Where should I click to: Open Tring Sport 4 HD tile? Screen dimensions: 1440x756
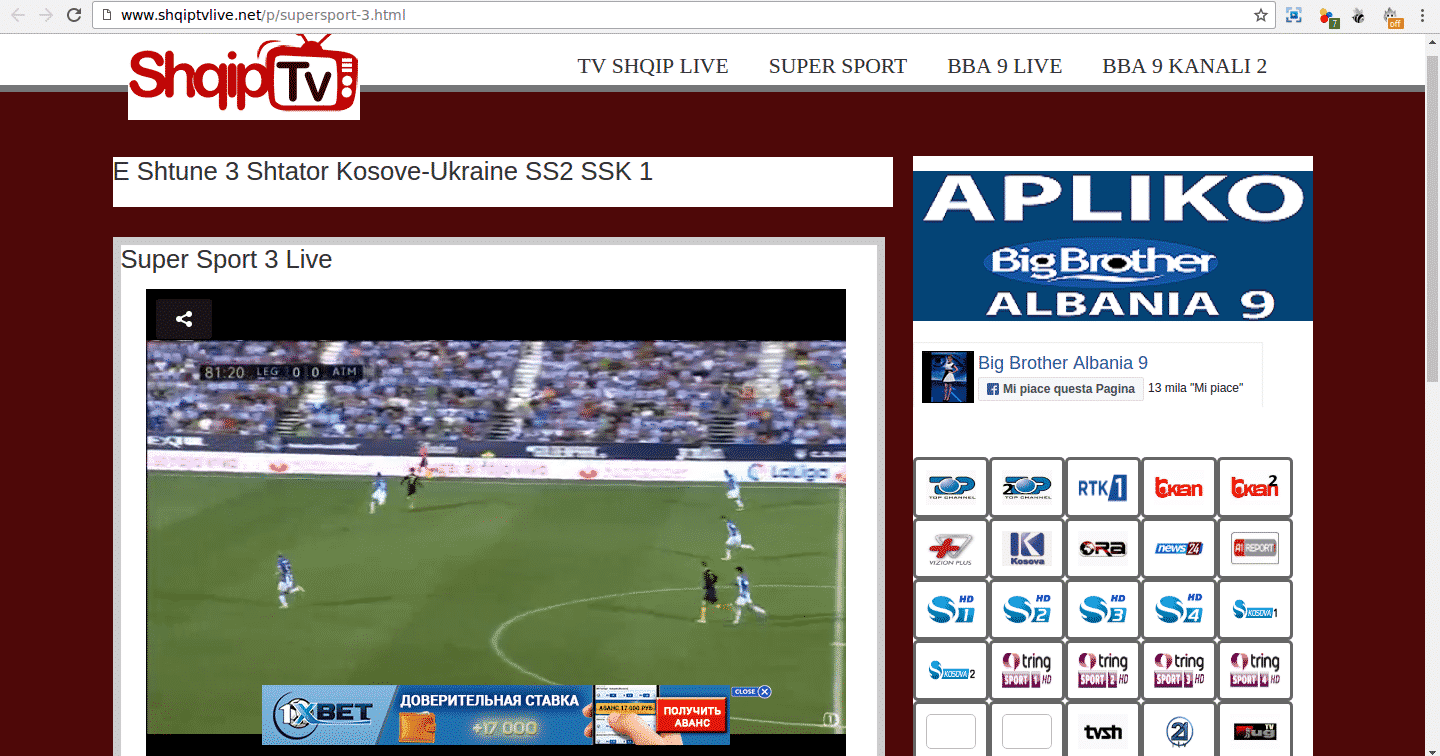1255,671
